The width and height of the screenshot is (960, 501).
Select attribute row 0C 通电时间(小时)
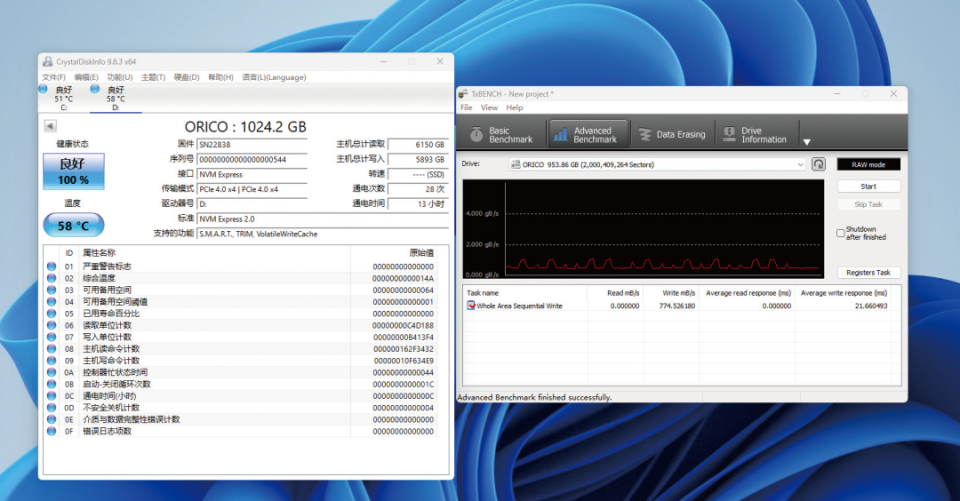click(x=241, y=396)
